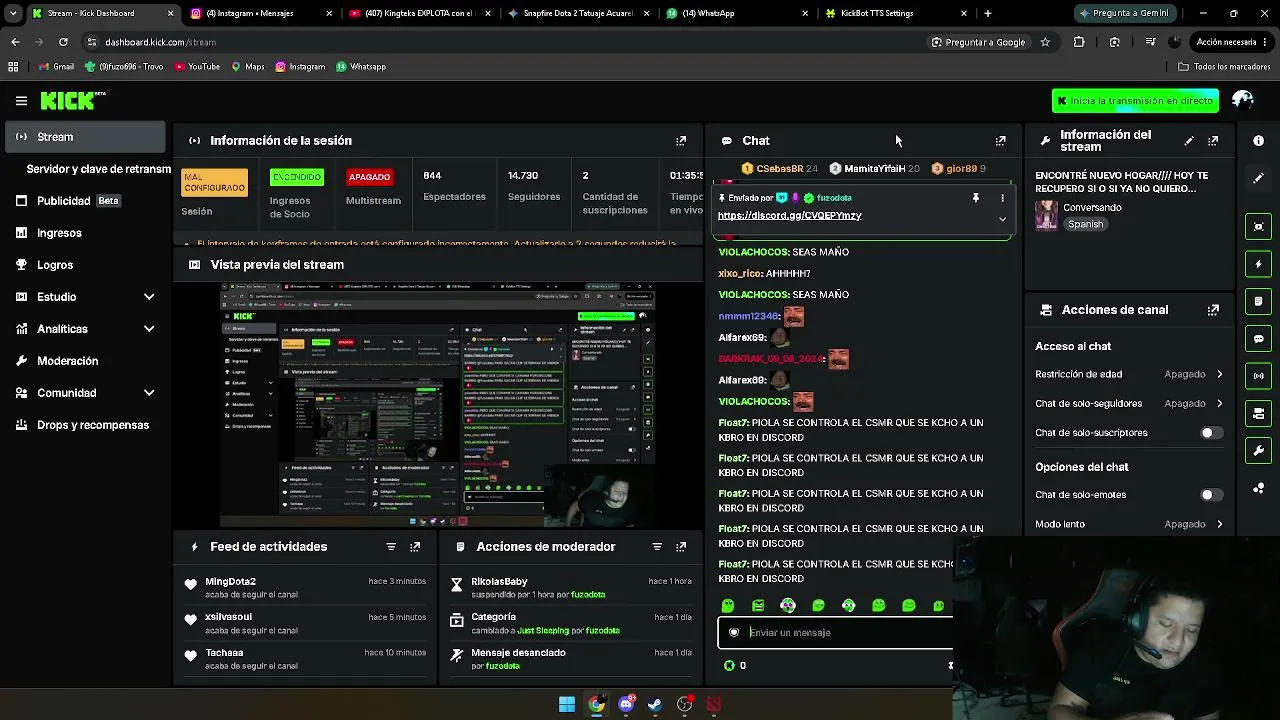Open the browser tab search dropdown
The image size is (1280, 720).
pos(13,13)
